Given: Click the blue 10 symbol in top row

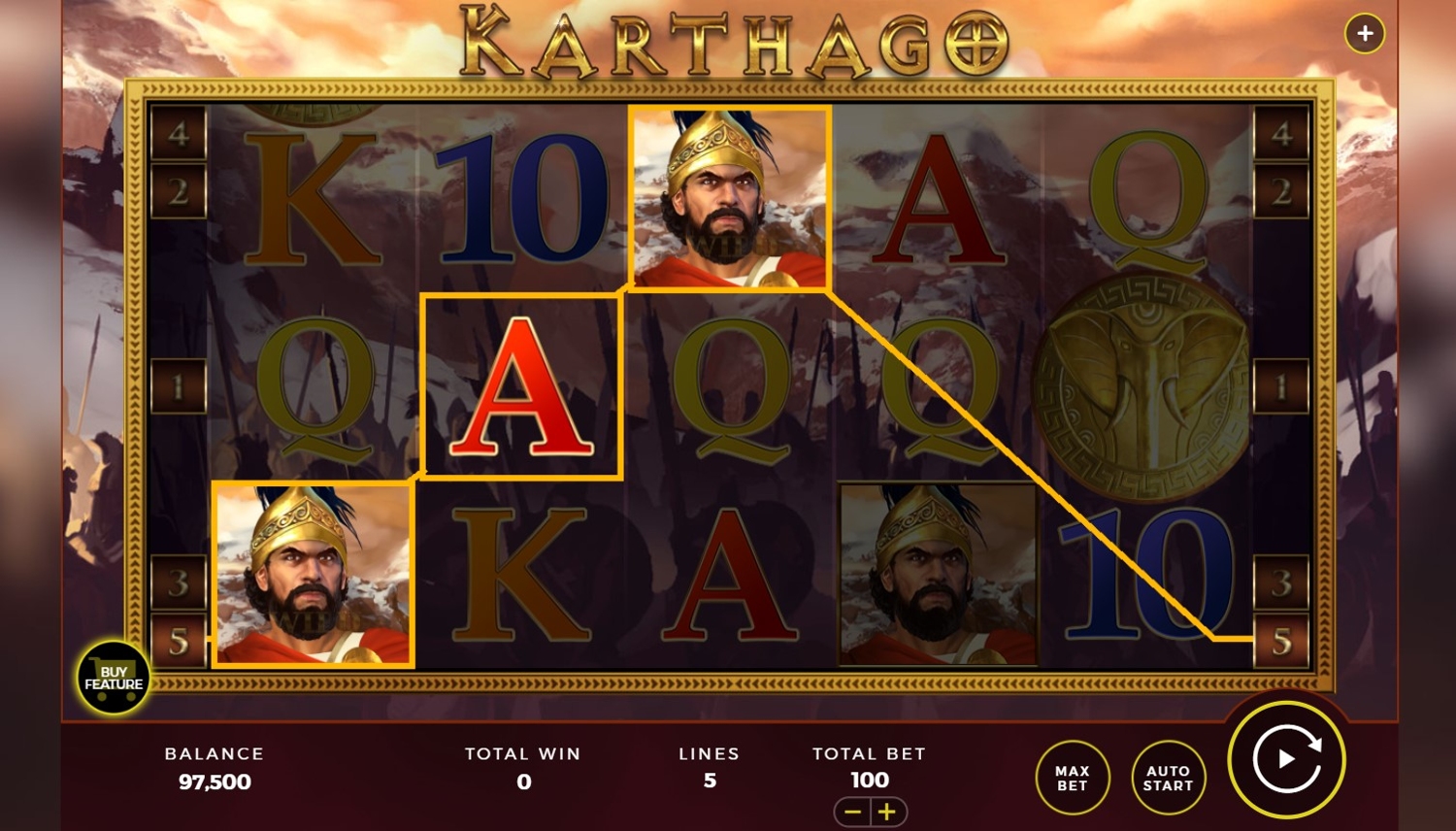Looking at the screenshot, I should click(522, 199).
